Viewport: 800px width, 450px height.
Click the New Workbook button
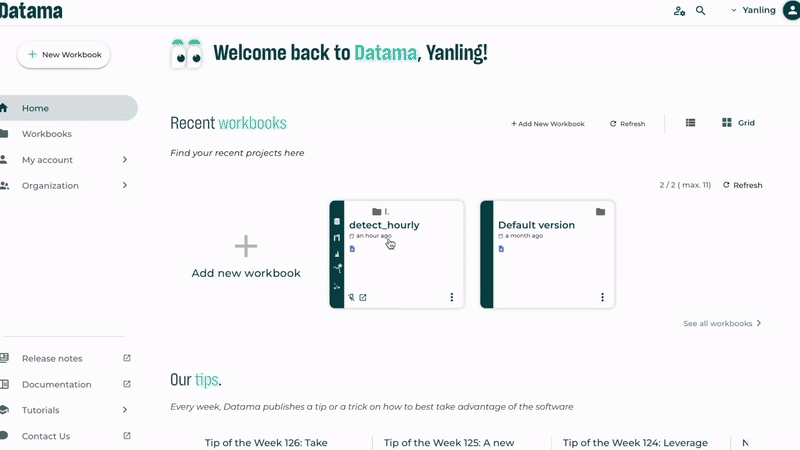64,55
